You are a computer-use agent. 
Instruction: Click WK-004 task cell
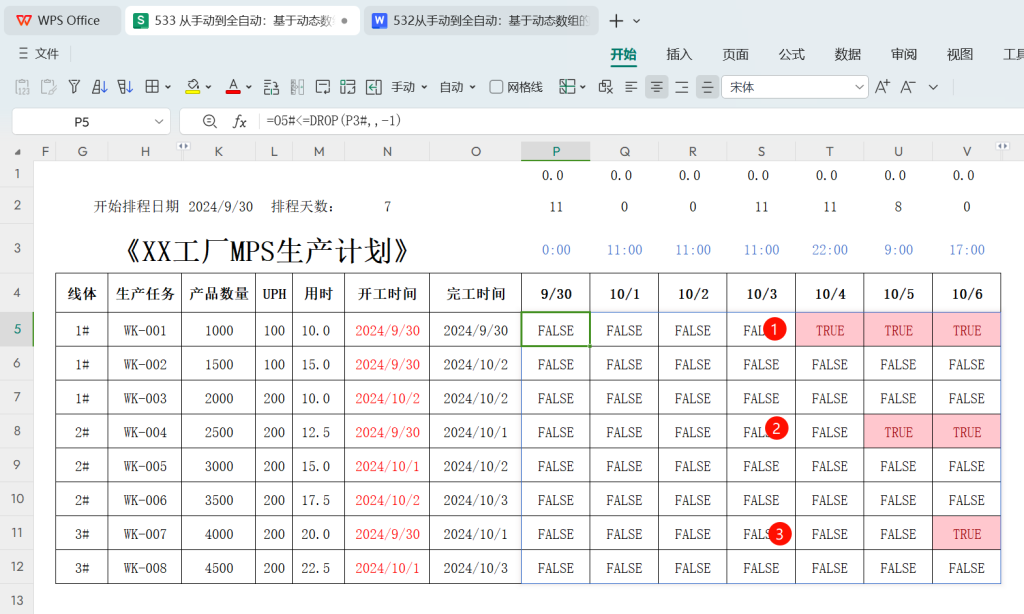coord(145,432)
